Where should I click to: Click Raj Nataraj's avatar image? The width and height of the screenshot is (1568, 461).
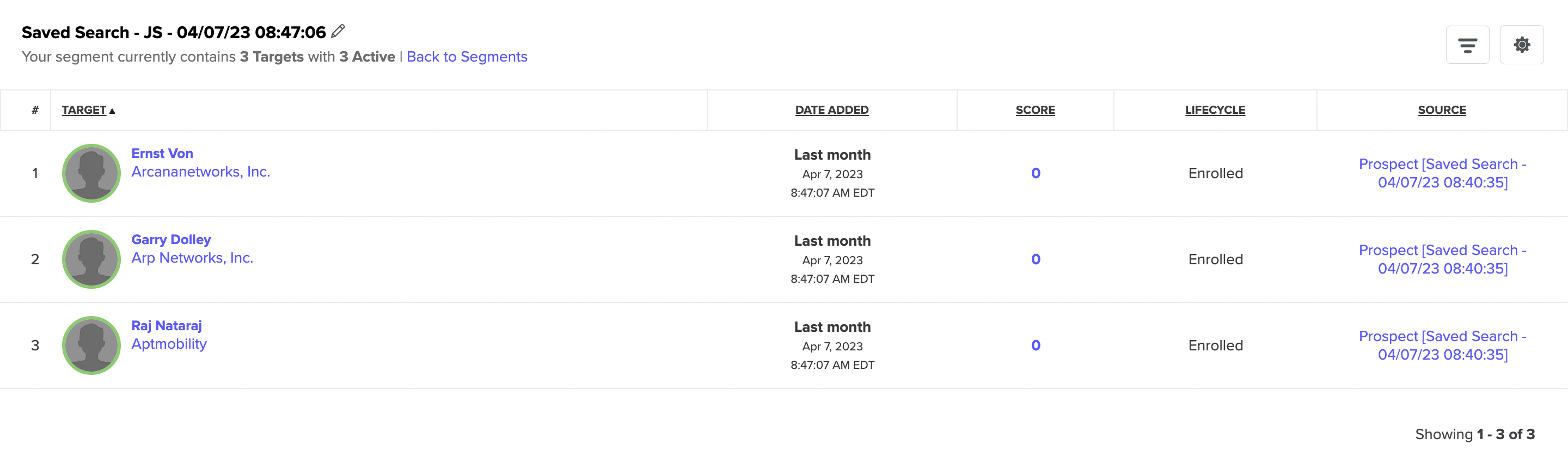pyautogui.click(x=91, y=345)
